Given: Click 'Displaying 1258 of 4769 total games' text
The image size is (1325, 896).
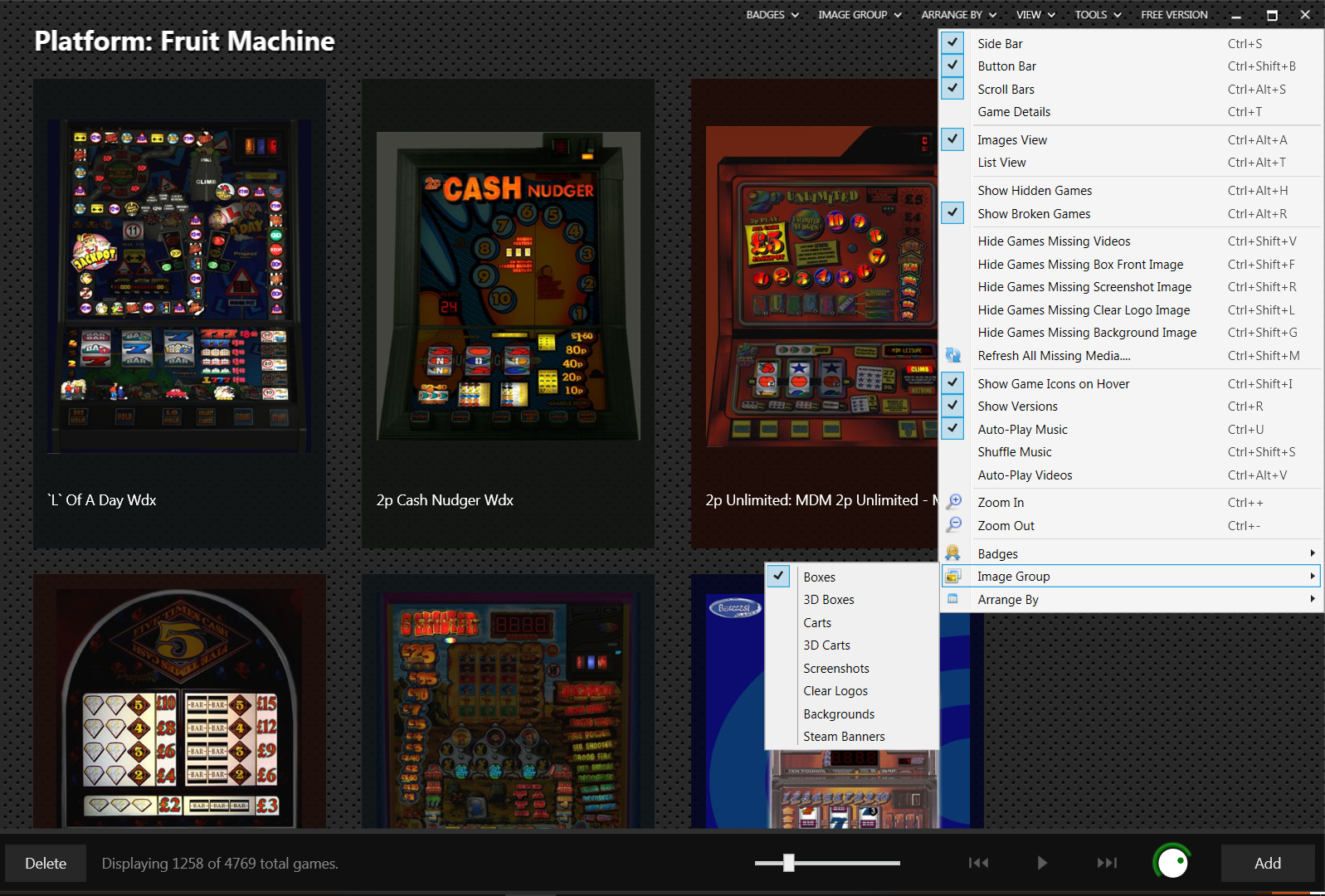Looking at the screenshot, I should 220,863.
